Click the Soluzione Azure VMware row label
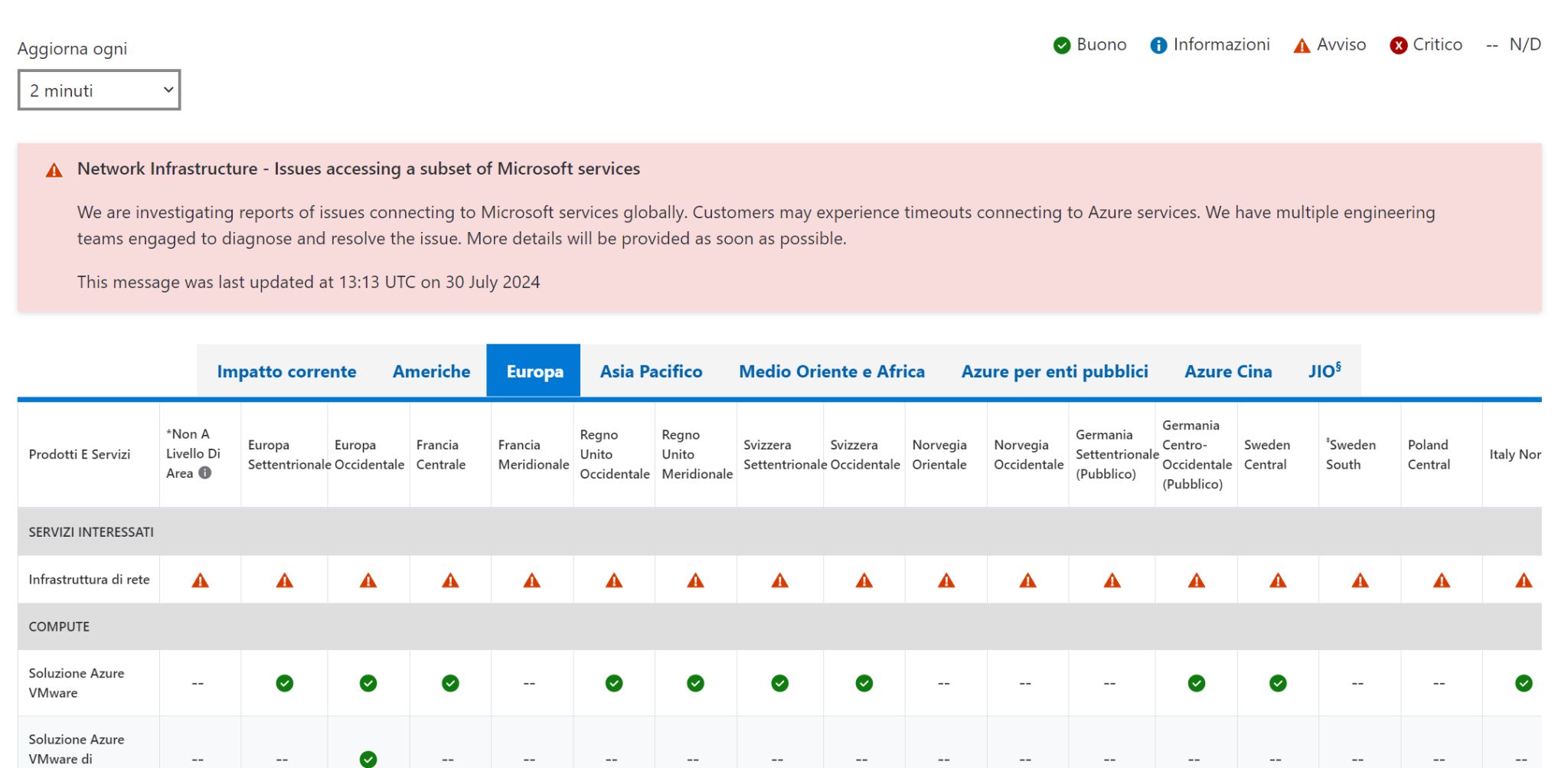1568x768 pixels. tap(77, 683)
